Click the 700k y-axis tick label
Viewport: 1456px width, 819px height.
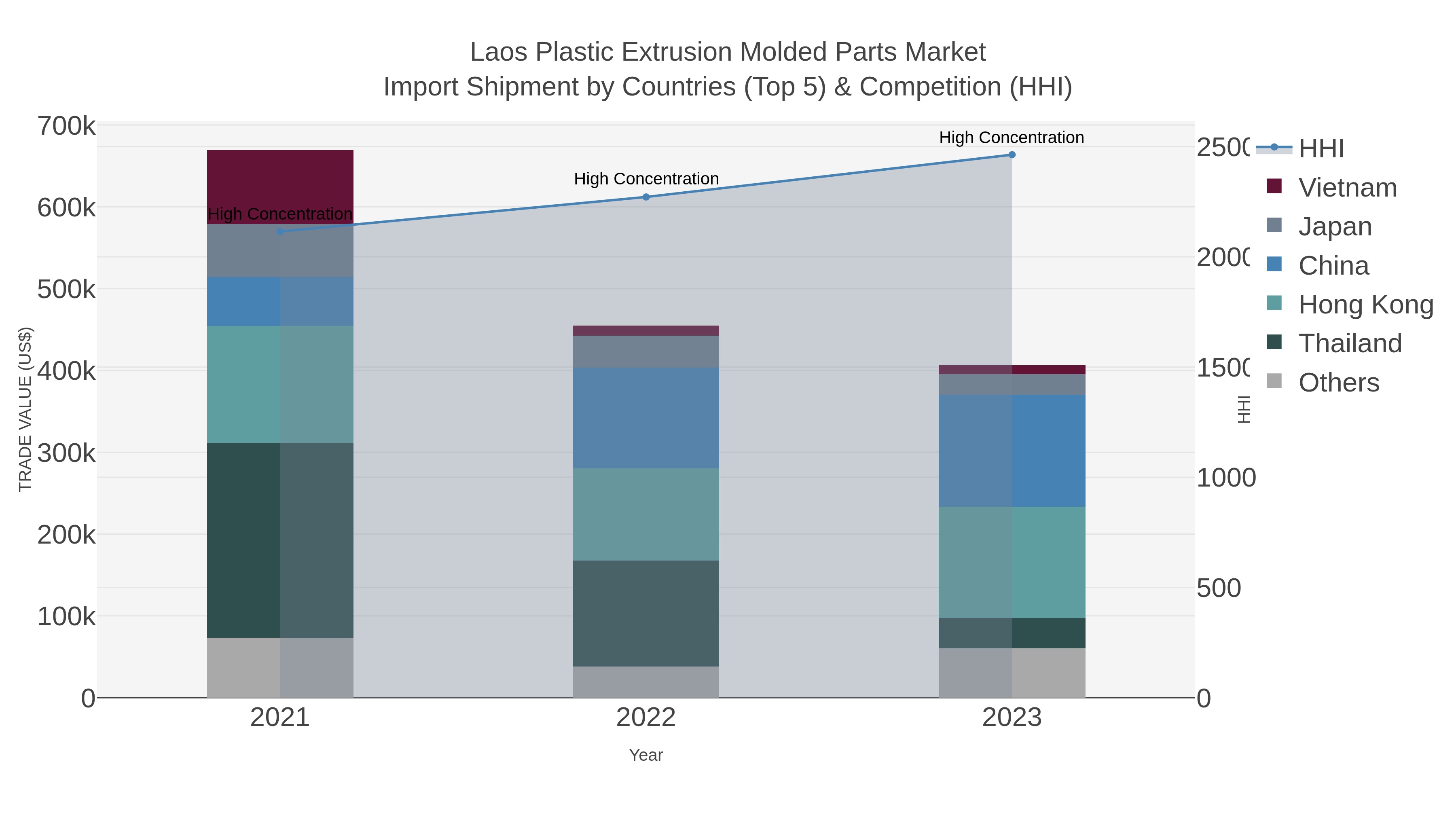66,126
